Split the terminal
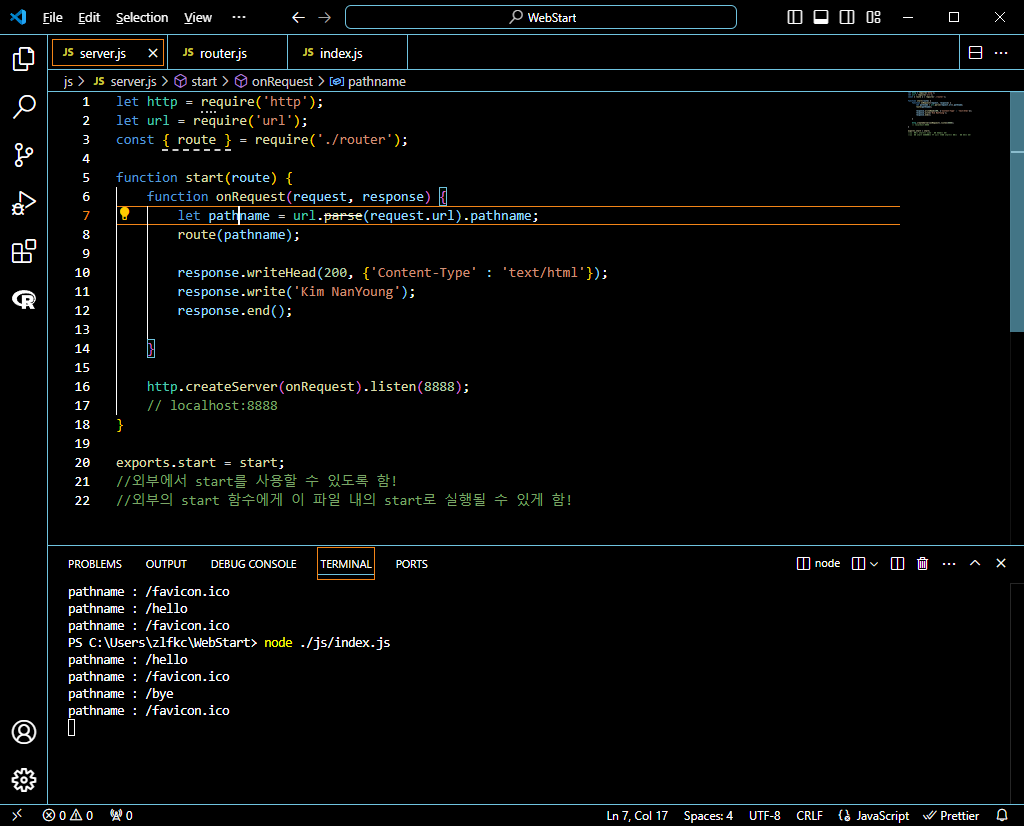This screenshot has width=1024, height=826. point(897,564)
